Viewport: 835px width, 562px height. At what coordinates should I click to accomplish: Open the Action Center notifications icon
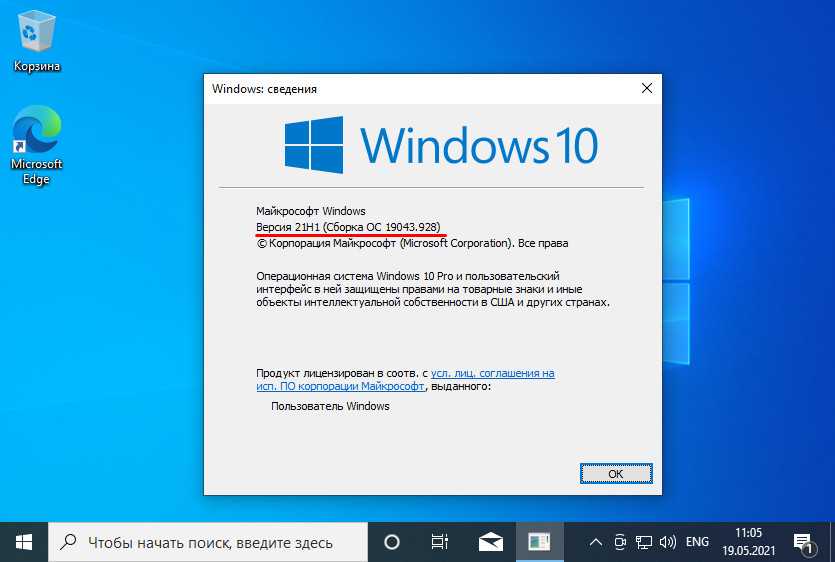click(x=803, y=542)
